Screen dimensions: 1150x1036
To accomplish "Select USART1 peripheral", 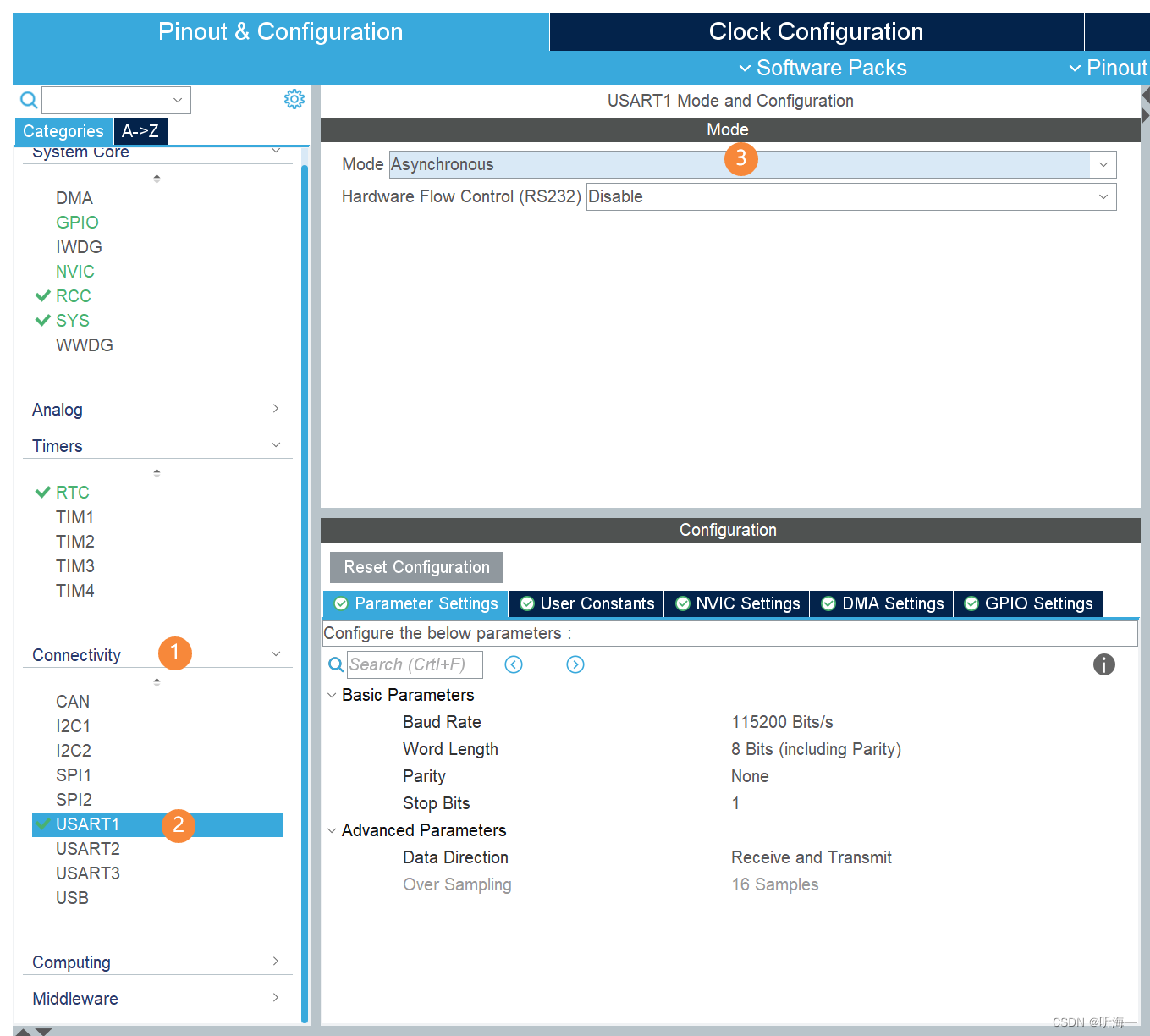I will (x=157, y=824).
